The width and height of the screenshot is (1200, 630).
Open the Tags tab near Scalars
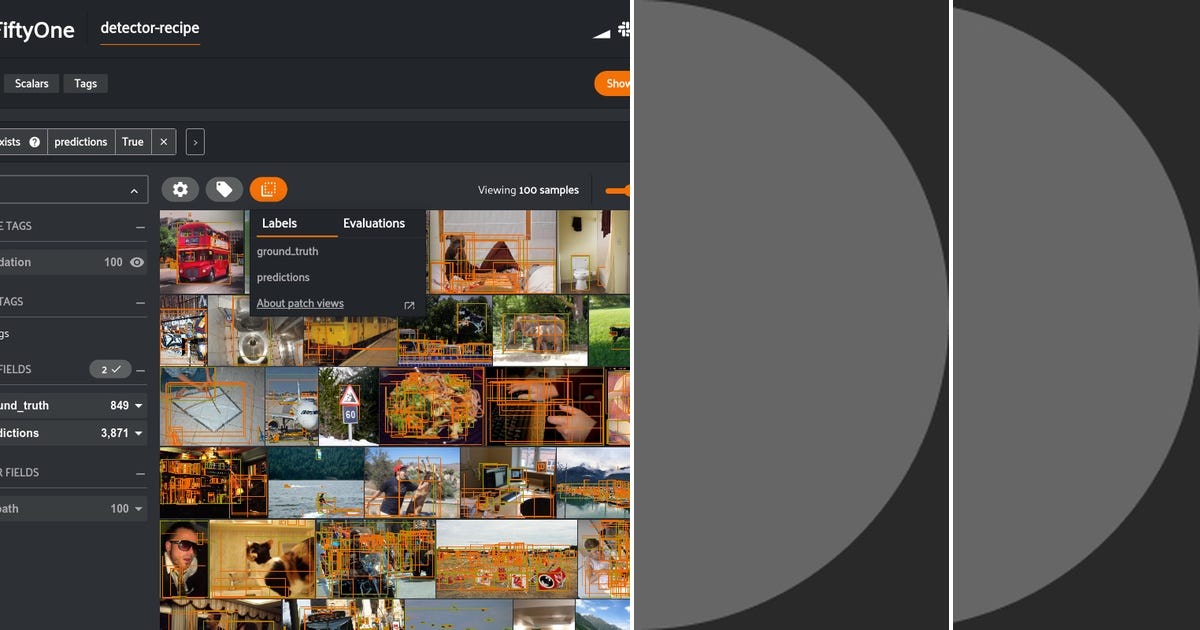[85, 83]
